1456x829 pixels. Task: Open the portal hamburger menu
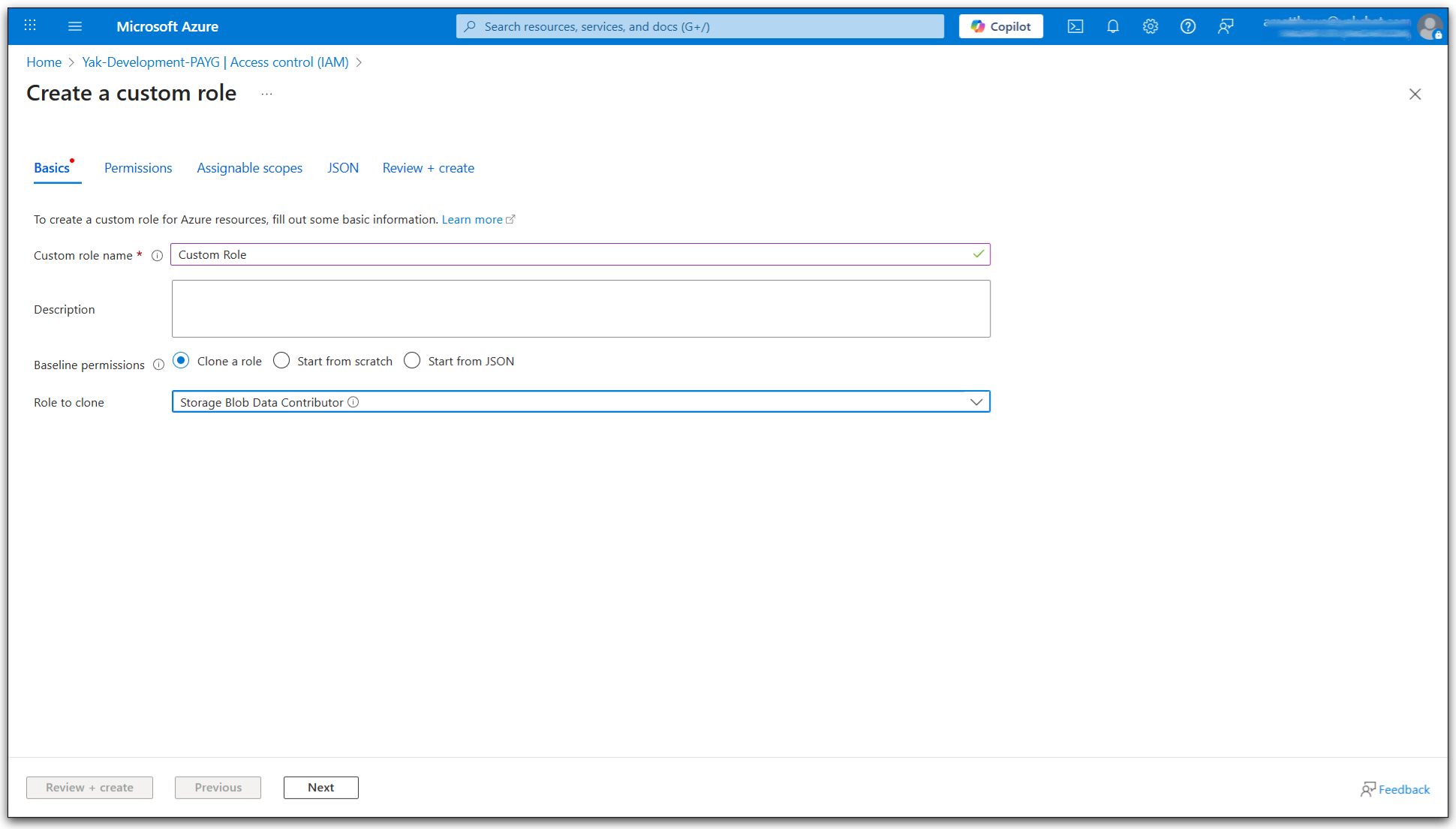coord(75,26)
